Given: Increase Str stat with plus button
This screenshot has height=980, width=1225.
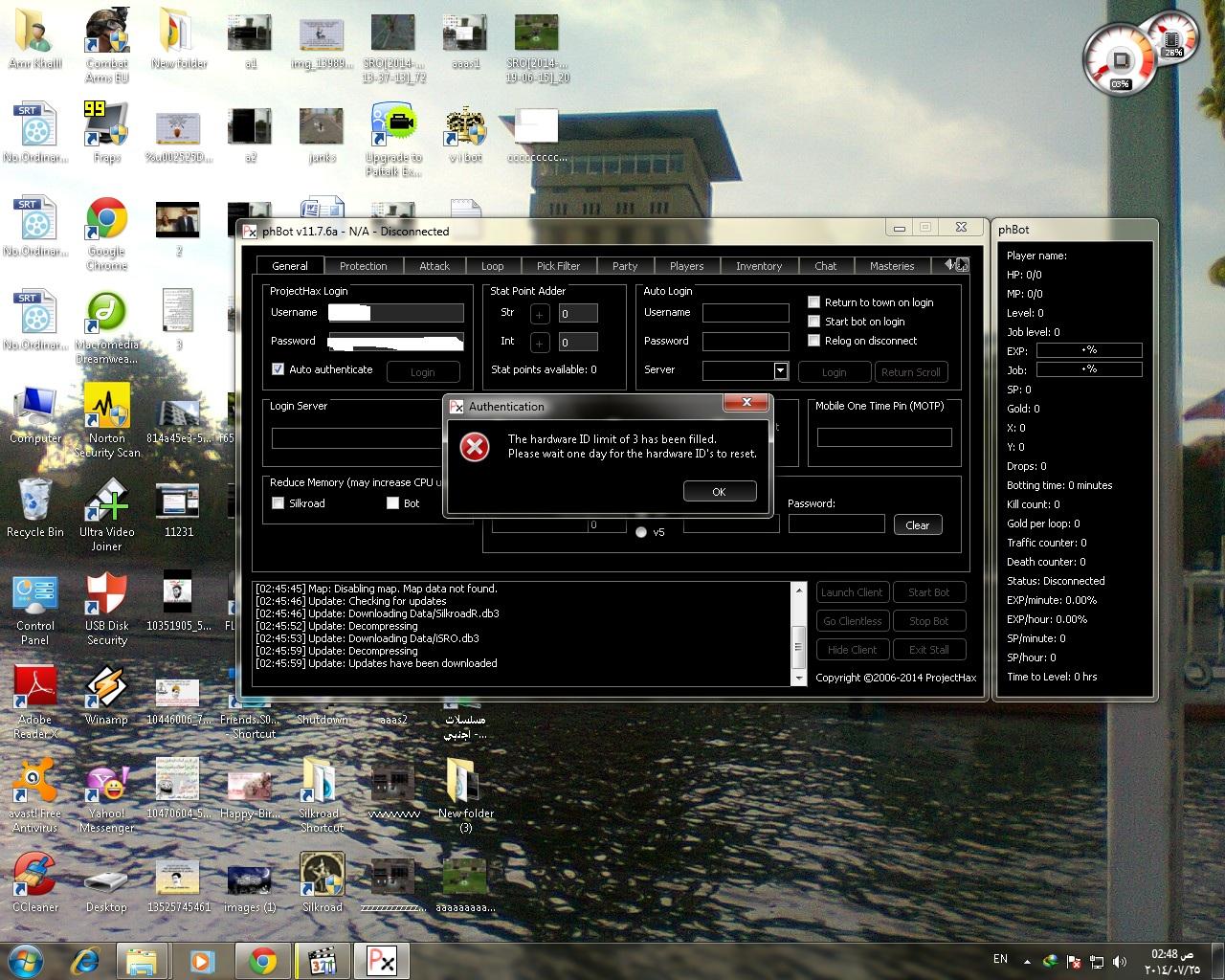Looking at the screenshot, I should 540,314.
